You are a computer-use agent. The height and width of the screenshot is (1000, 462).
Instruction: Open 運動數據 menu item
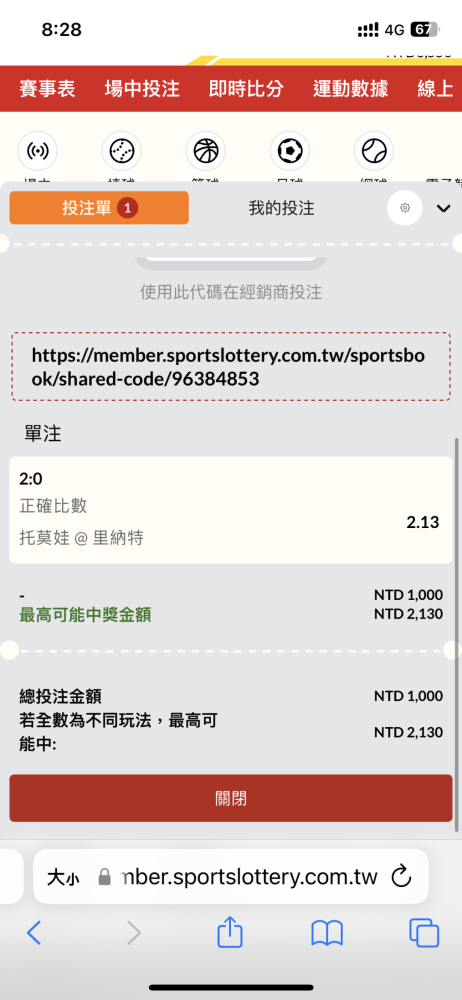[350, 89]
